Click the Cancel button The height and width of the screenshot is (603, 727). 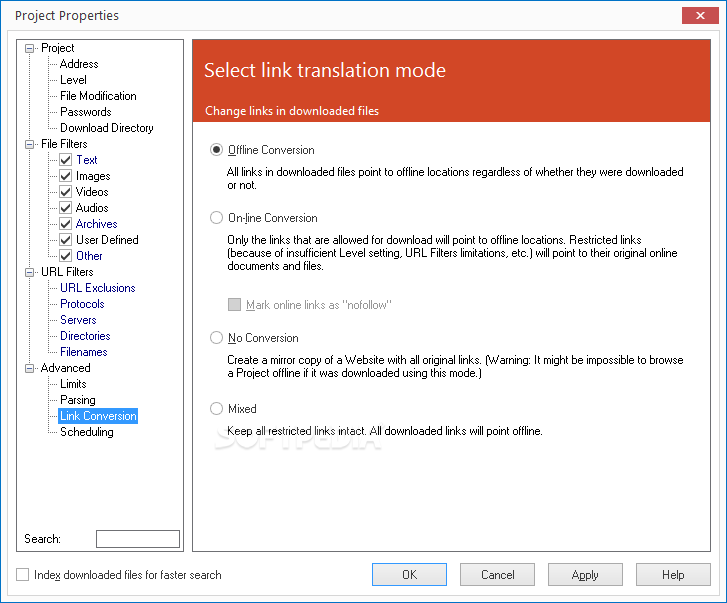coord(497,575)
